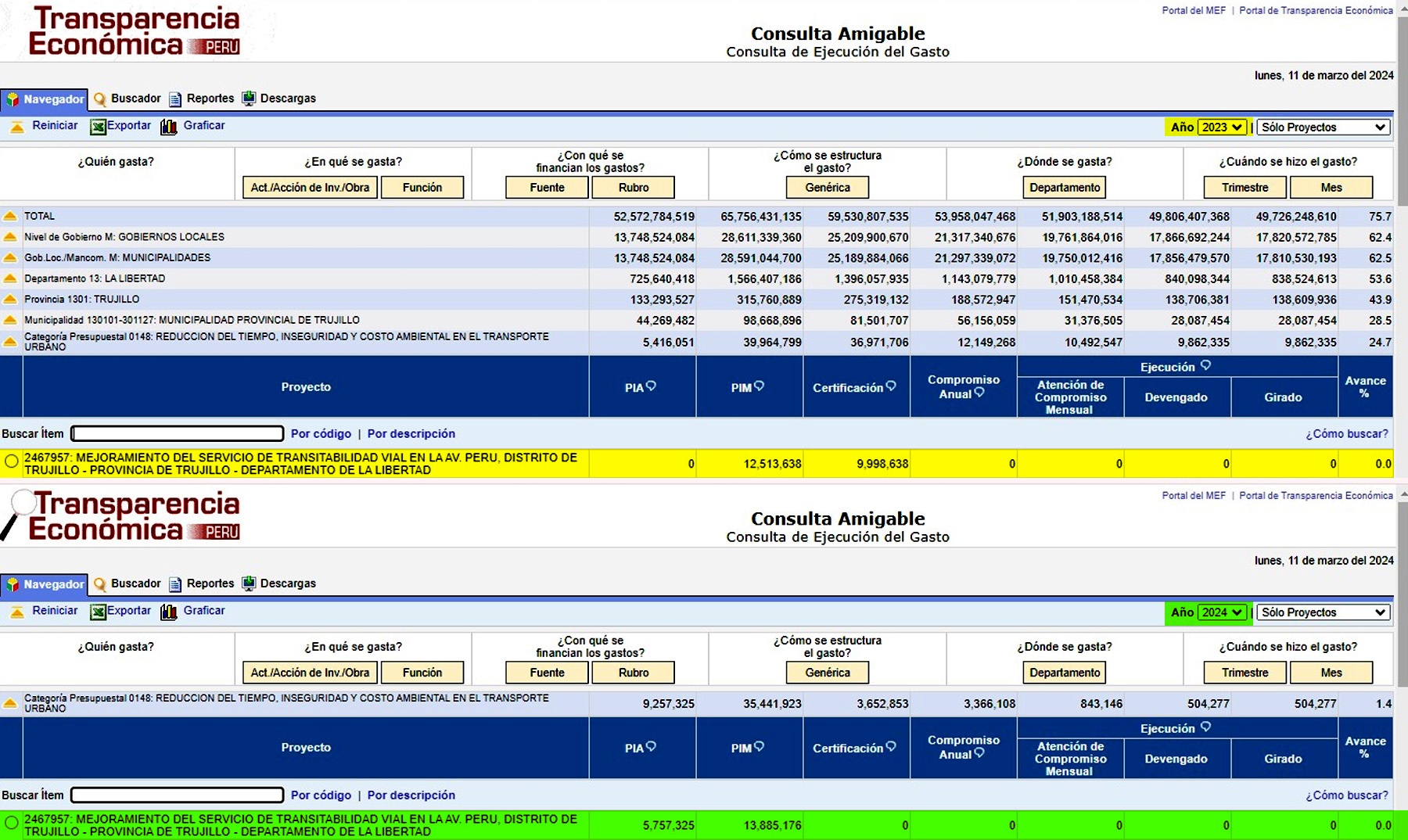Click the Graficar chart icon in top panel
The height and width of the screenshot is (840, 1408).
(x=168, y=127)
